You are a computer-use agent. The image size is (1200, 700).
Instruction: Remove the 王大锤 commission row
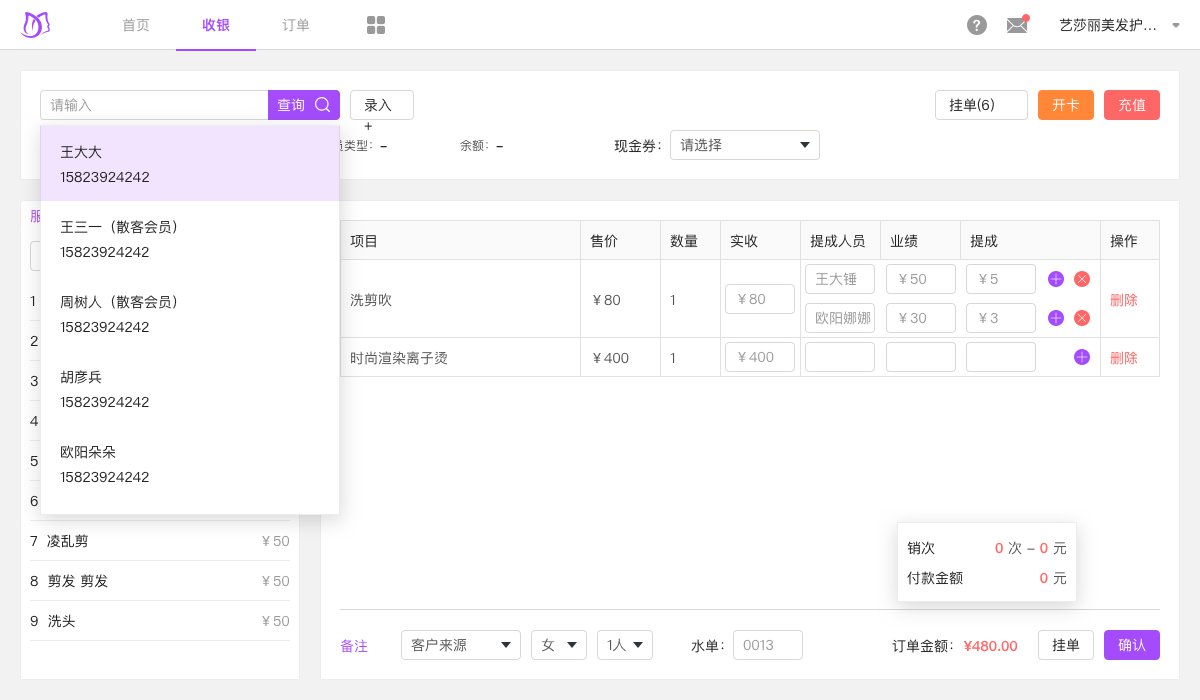(x=1081, y=279)
